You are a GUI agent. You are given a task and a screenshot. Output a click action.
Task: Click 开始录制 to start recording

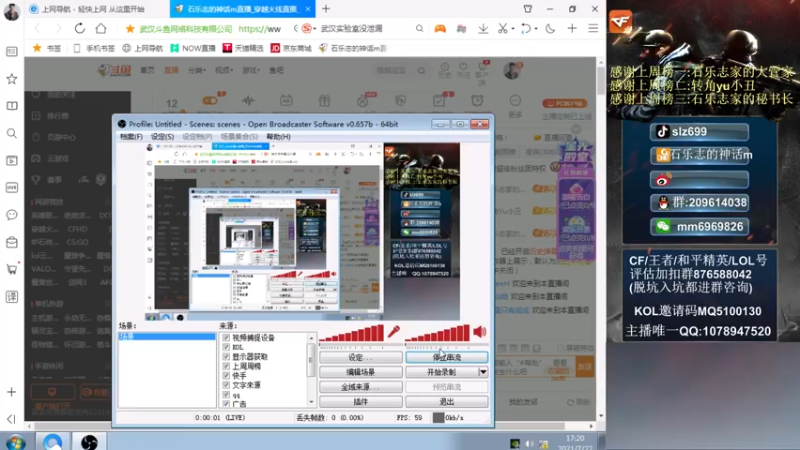[x=441, y=372]
